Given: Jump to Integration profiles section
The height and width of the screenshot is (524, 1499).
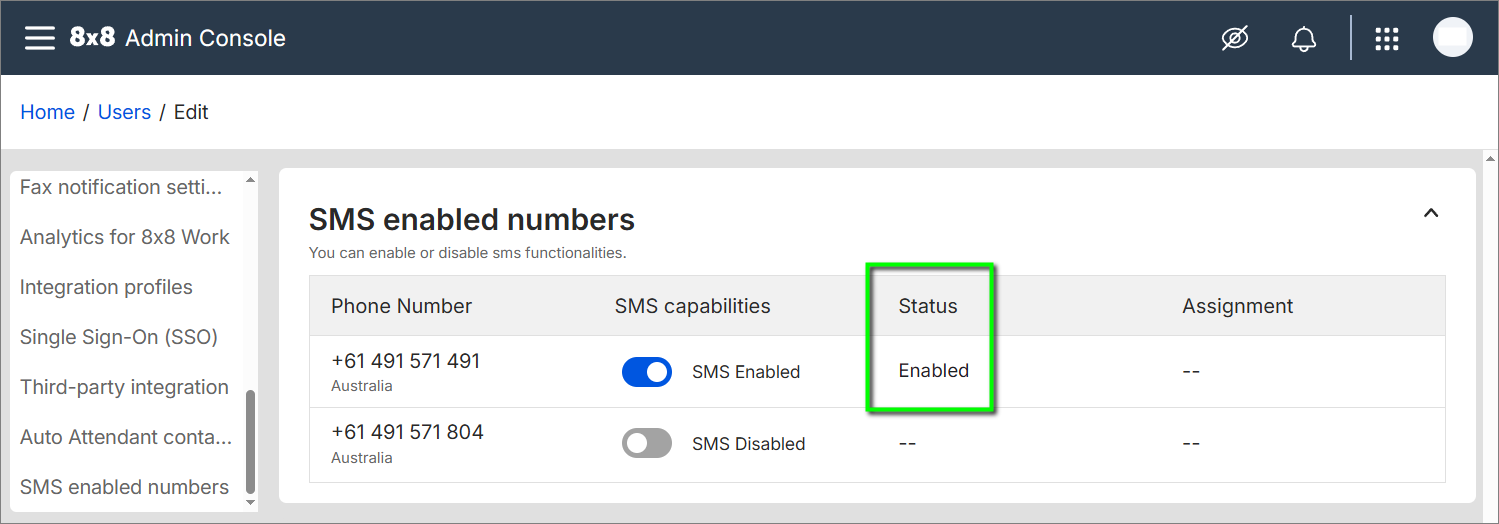Looking at the screenshot, I should coord(106,287).
